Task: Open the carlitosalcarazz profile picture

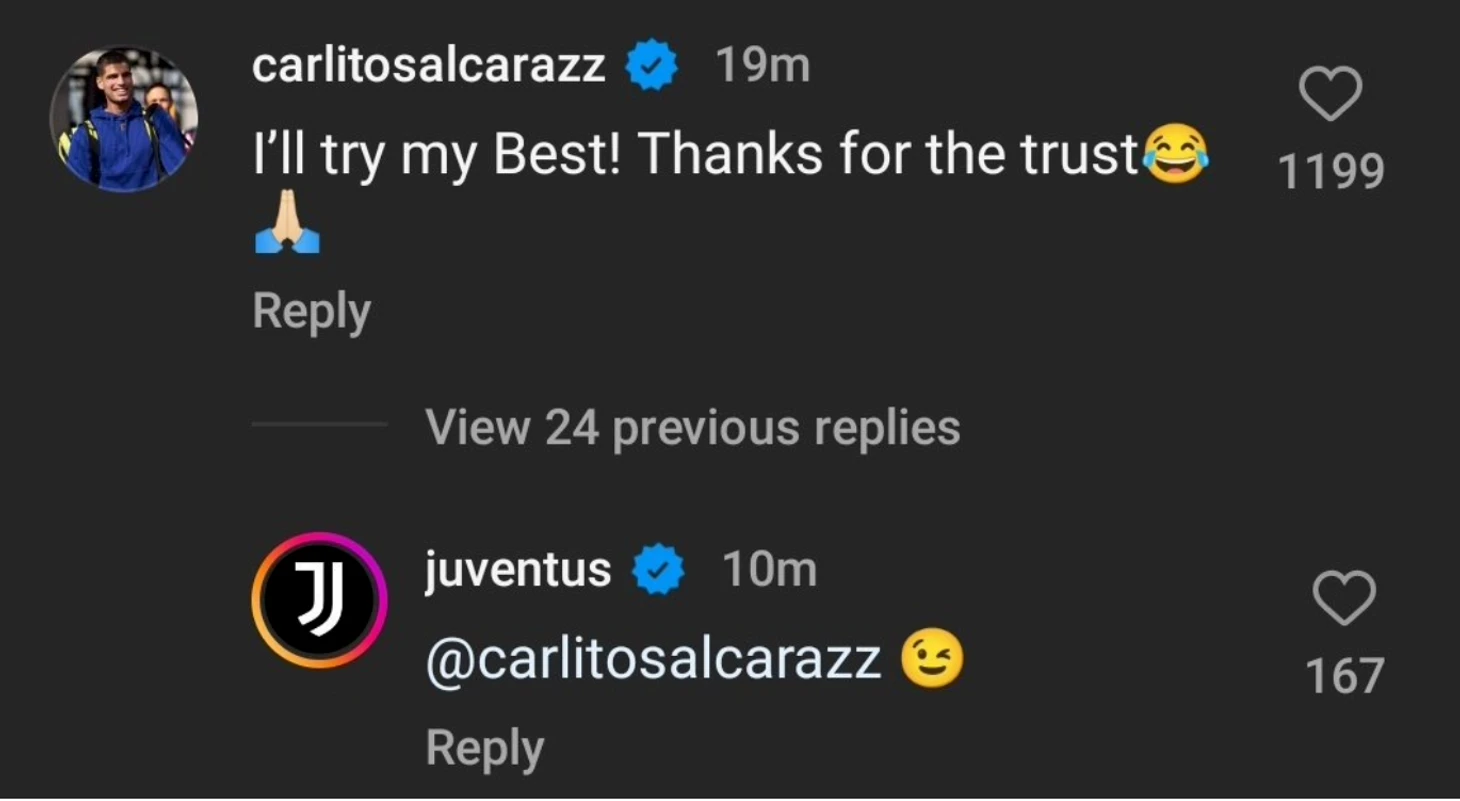Action: tap(124, 119)
